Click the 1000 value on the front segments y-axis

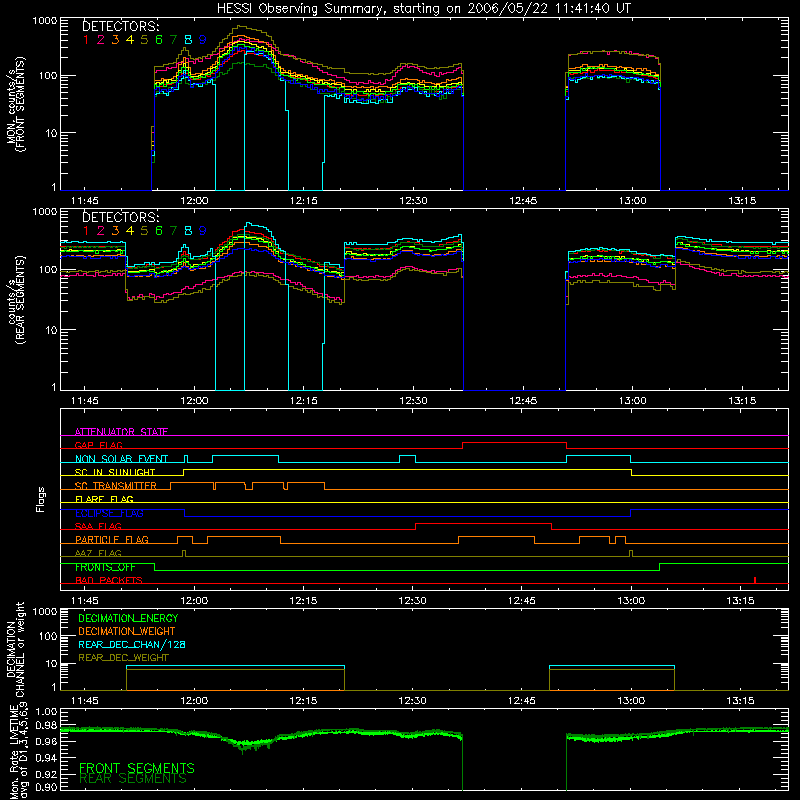pyautogui.click(x=45, y=21)
